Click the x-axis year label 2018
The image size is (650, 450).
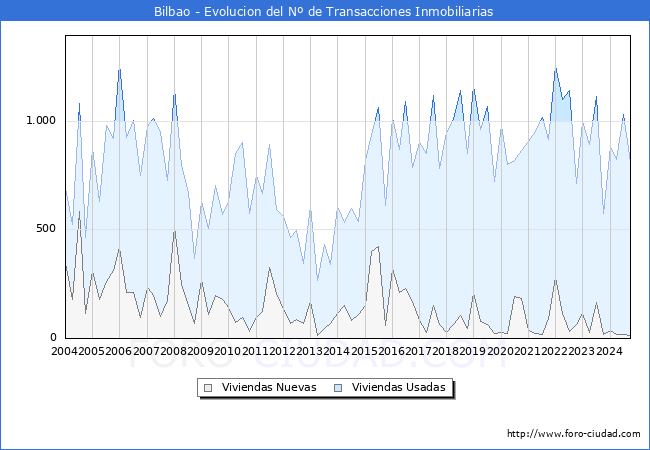point(446,351)
